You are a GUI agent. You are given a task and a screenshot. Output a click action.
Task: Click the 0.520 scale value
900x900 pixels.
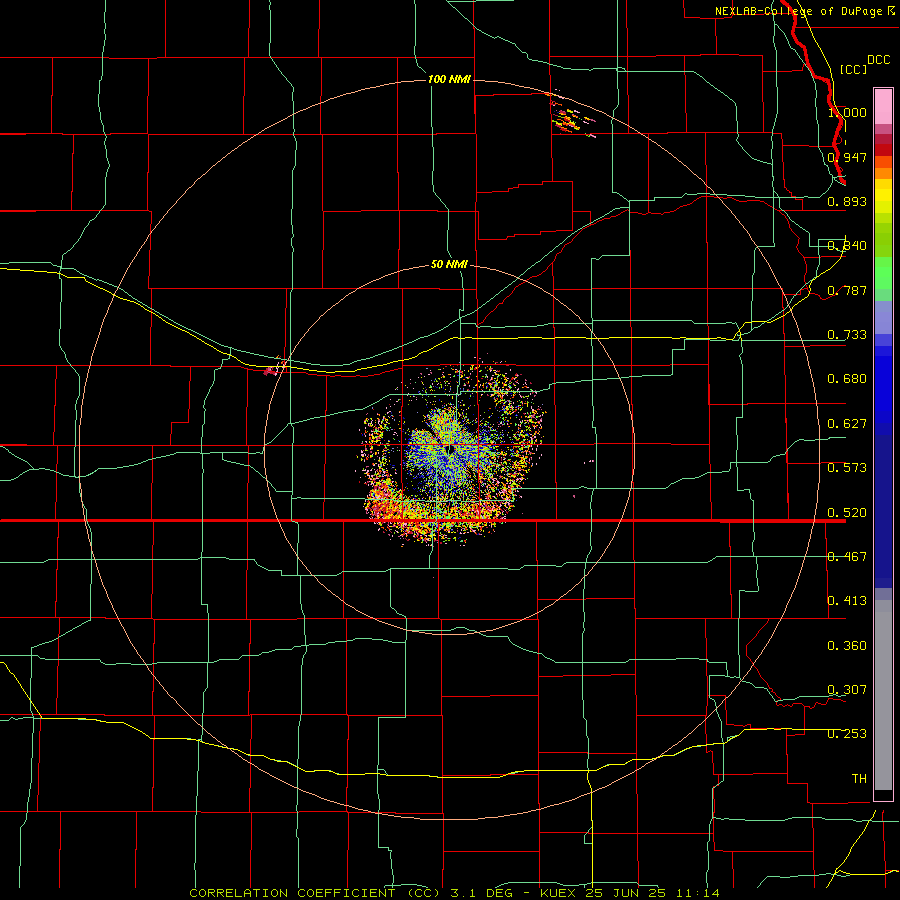tap(847, 513)
